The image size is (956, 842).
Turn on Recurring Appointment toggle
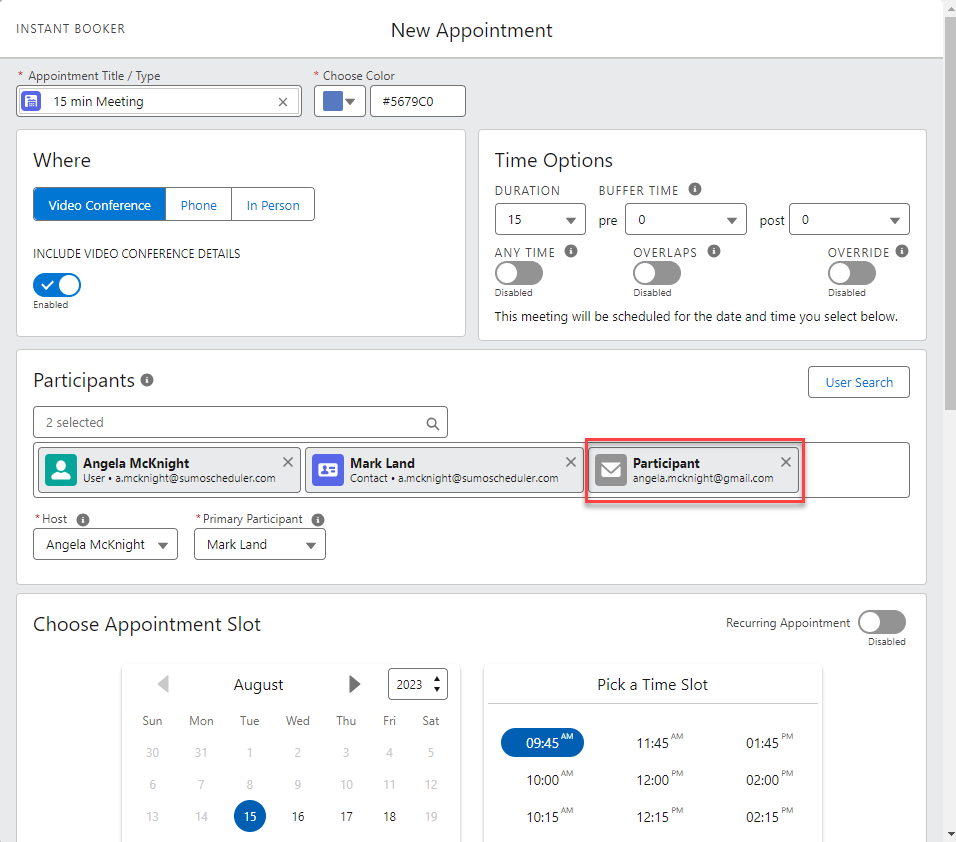point(881,623)
